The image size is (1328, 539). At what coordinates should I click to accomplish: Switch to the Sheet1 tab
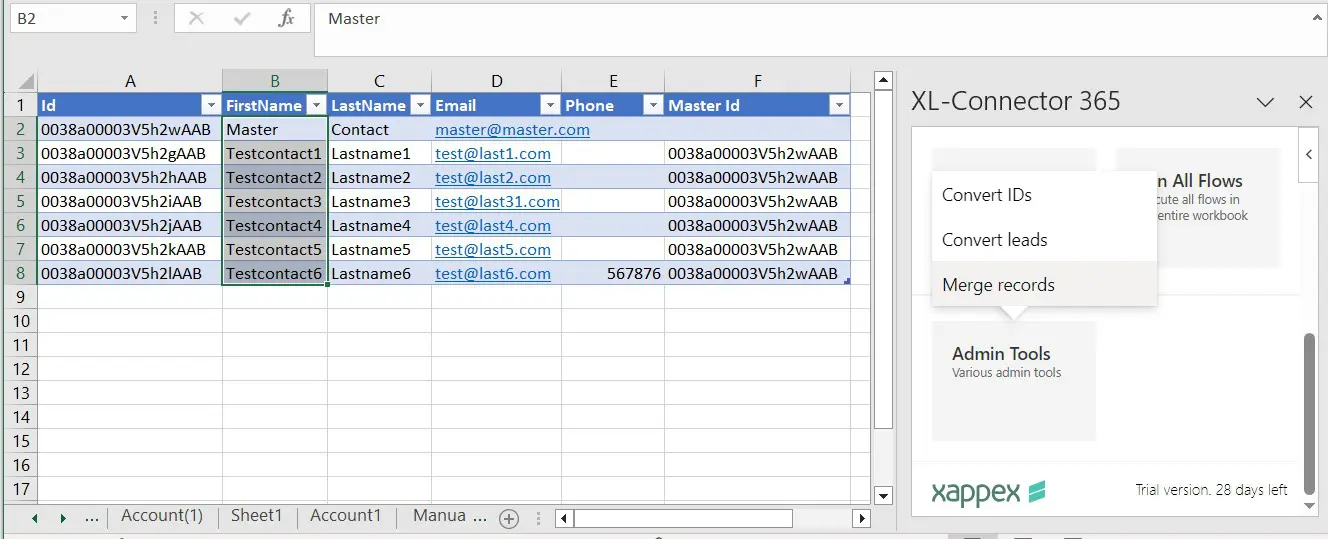click(256, 516)
